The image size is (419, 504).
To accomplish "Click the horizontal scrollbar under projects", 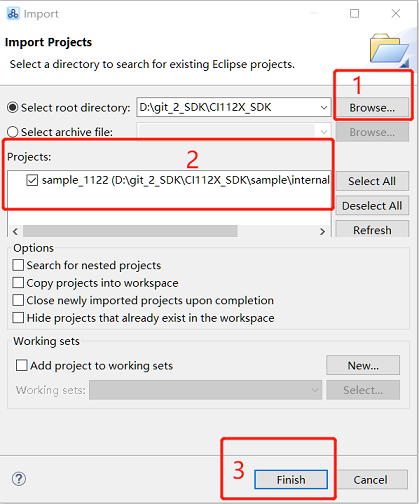I will click(x=130, y=231).
